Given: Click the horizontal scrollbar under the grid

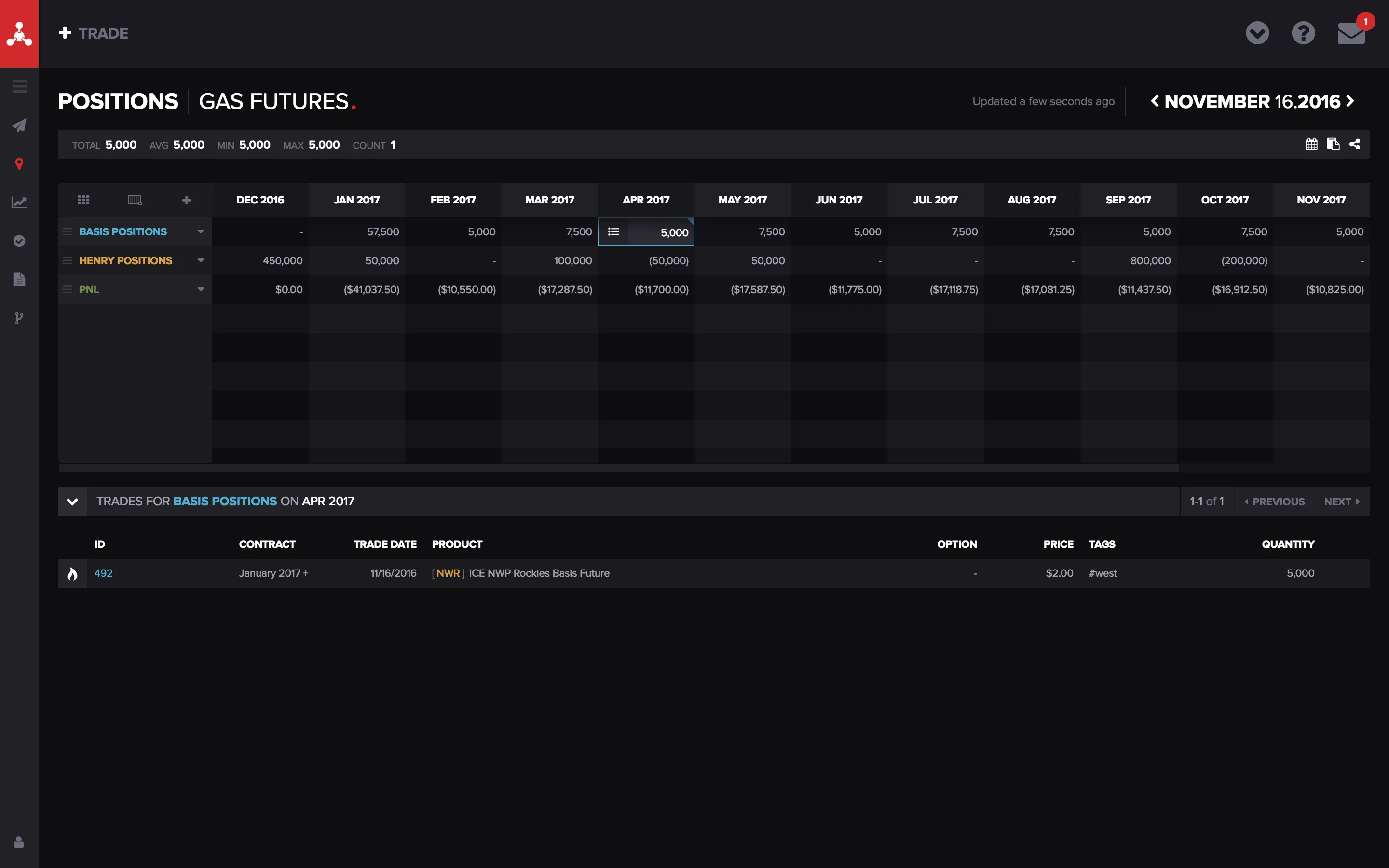Looking at the screenshot, I should click(618, 468).
